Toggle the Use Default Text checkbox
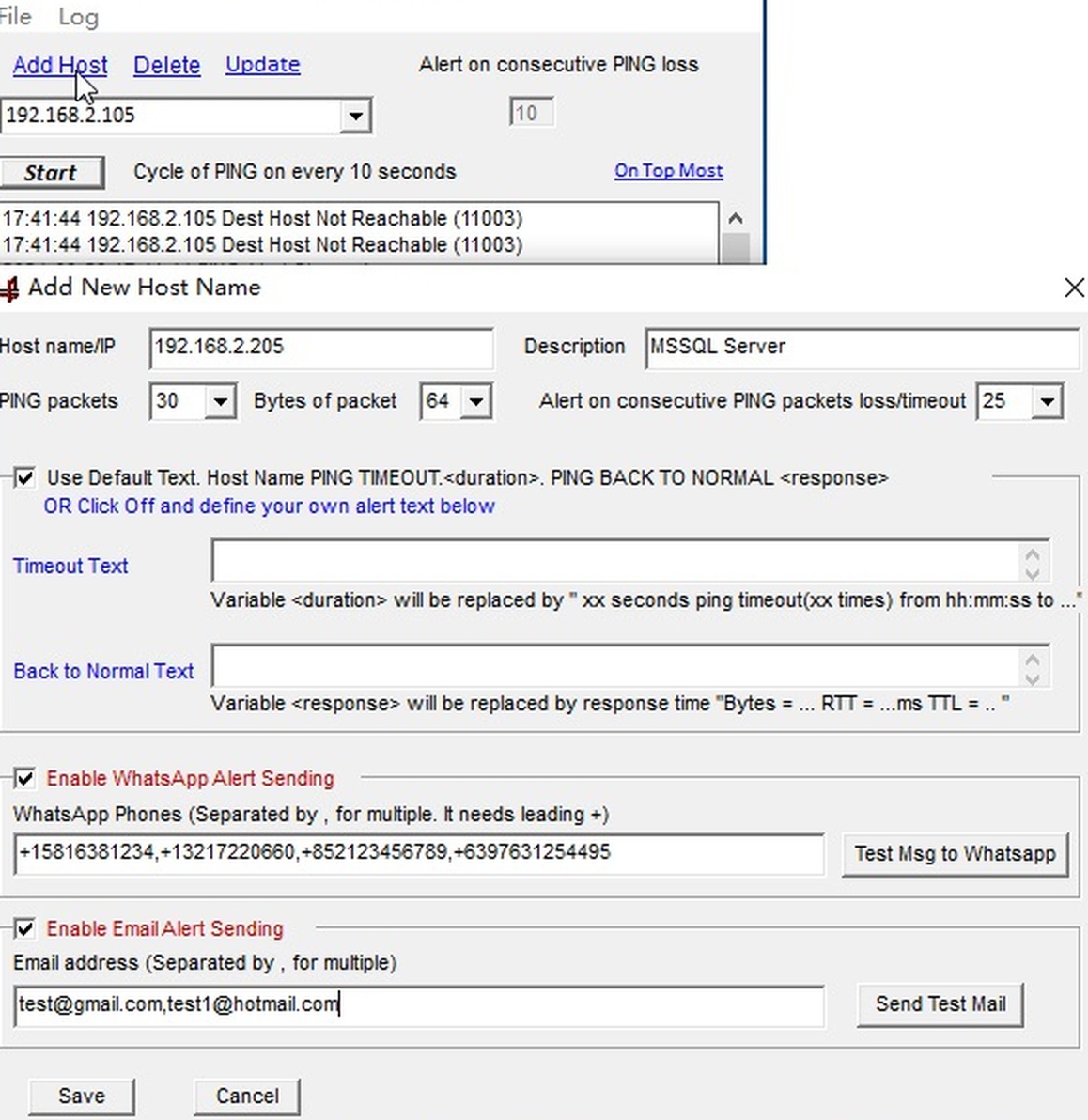The height and width of the screenshot is (1120, 1088). coord(25,478)
